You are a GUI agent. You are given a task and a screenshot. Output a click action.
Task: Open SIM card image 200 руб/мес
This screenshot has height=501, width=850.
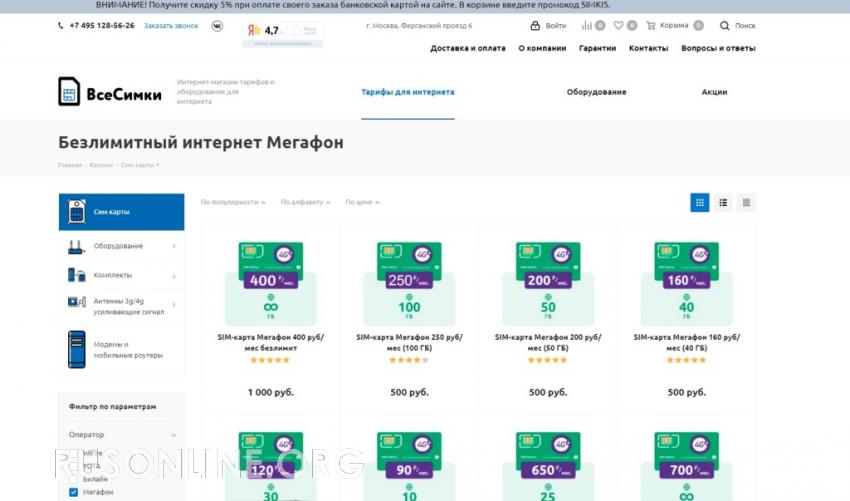point(548,283)
